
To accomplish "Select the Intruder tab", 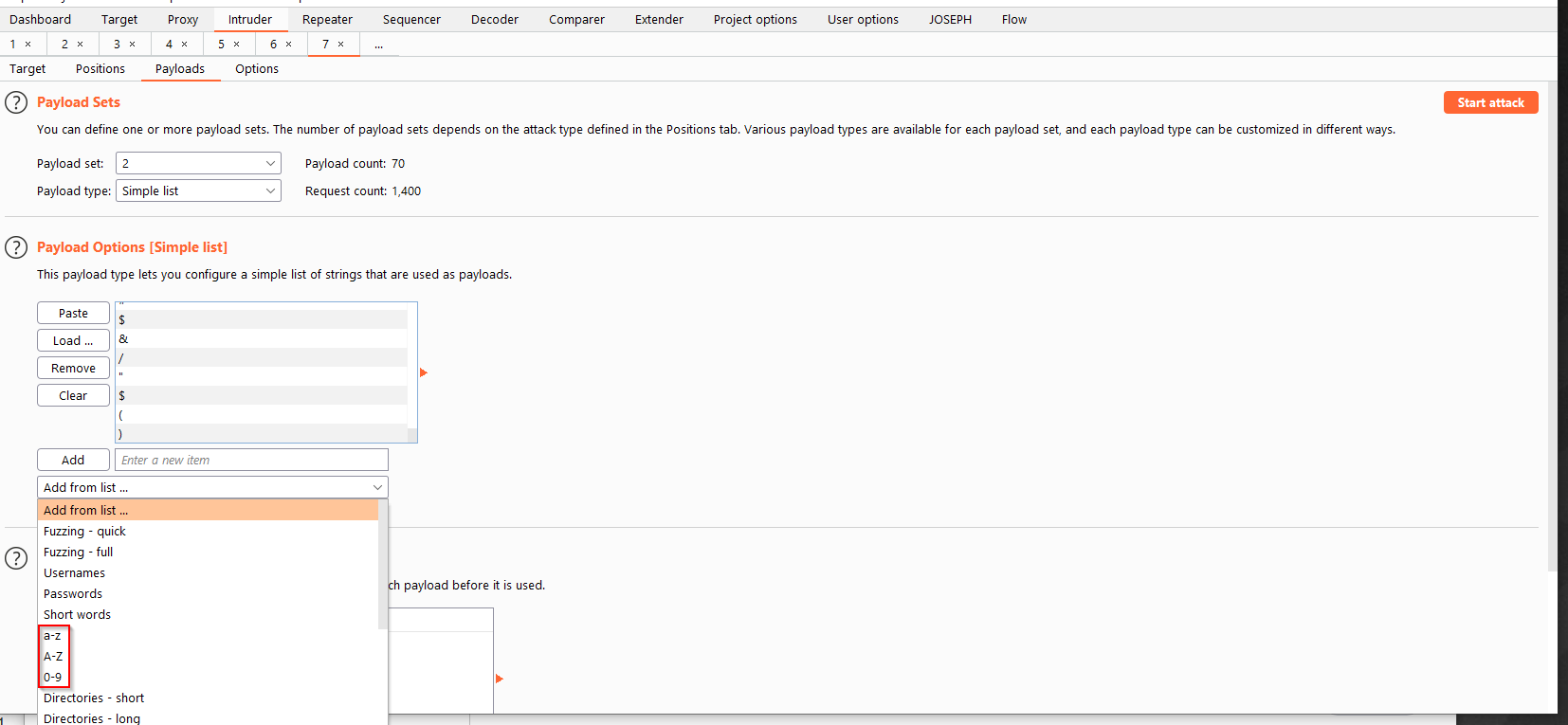I will [250, 20].
